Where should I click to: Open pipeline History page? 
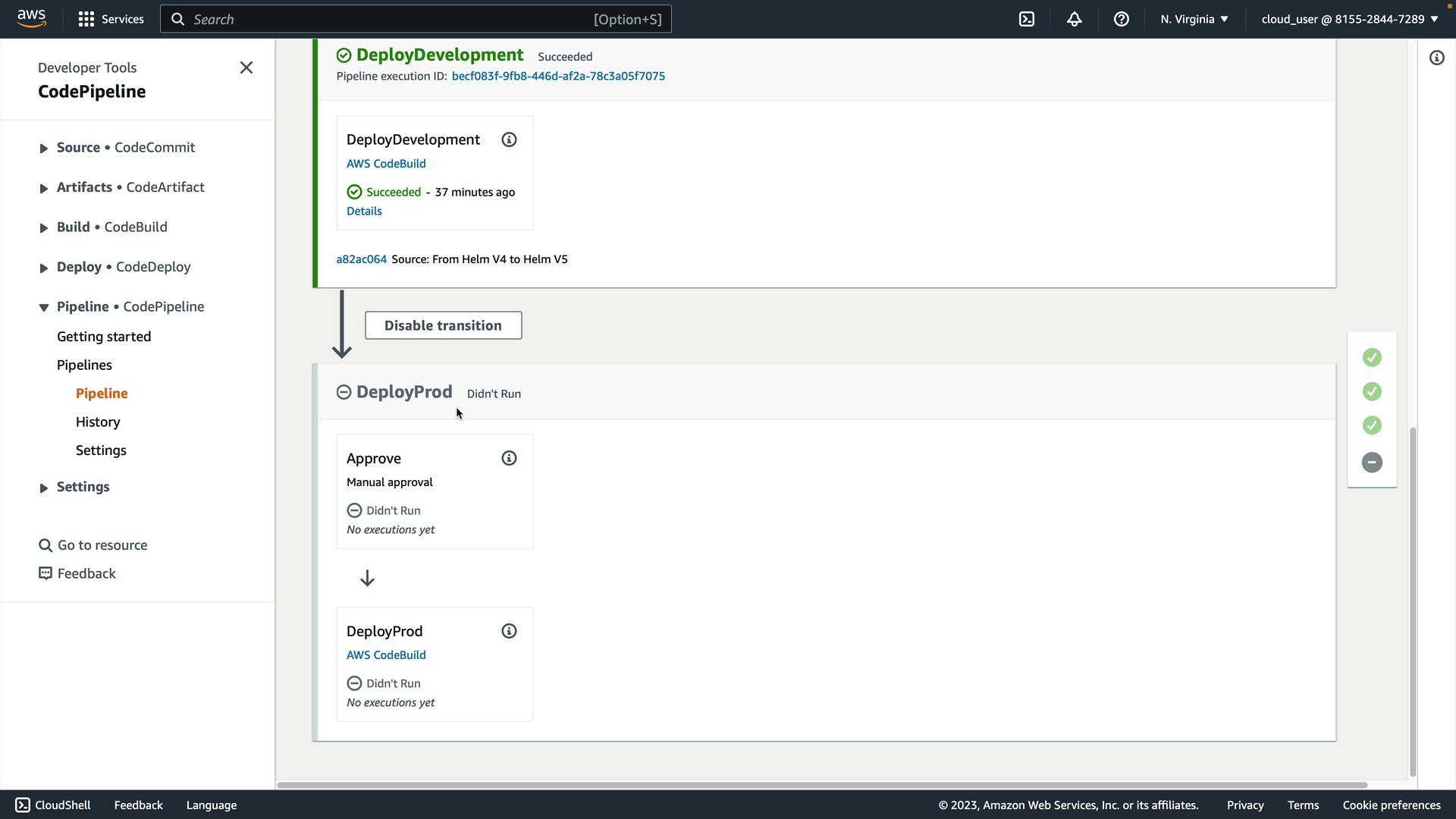[x=98, y=422]
